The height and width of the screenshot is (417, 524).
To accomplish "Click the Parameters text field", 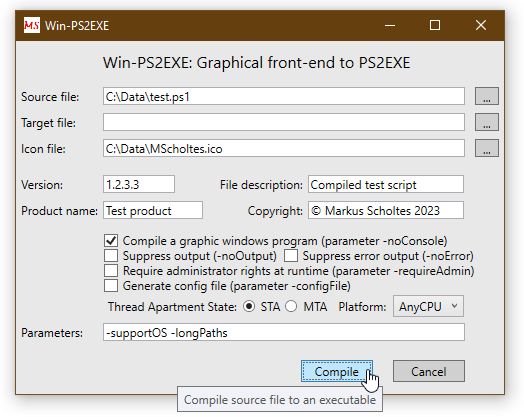I will [284, 332].
